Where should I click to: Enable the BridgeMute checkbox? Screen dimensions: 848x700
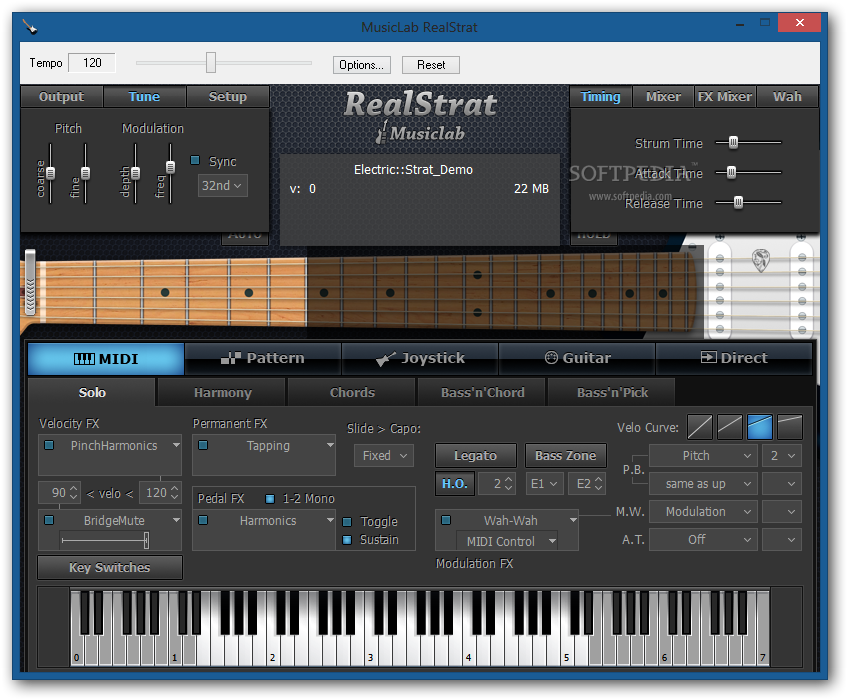pos(49,520)
